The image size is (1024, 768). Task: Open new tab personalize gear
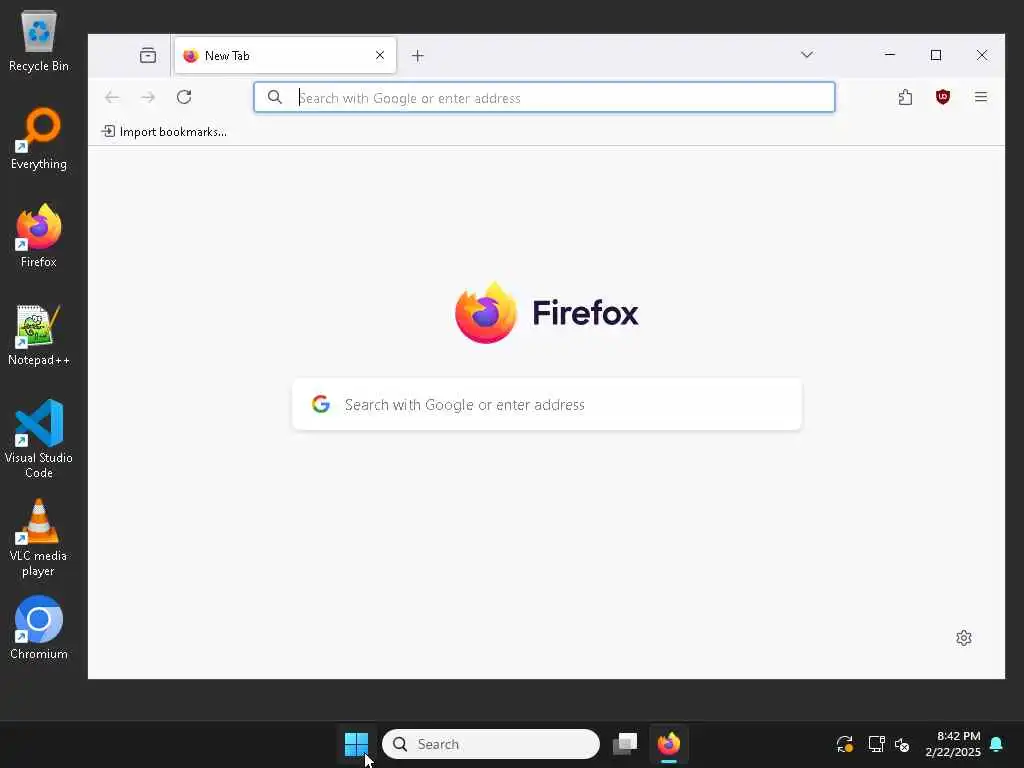tap(964, 638)
